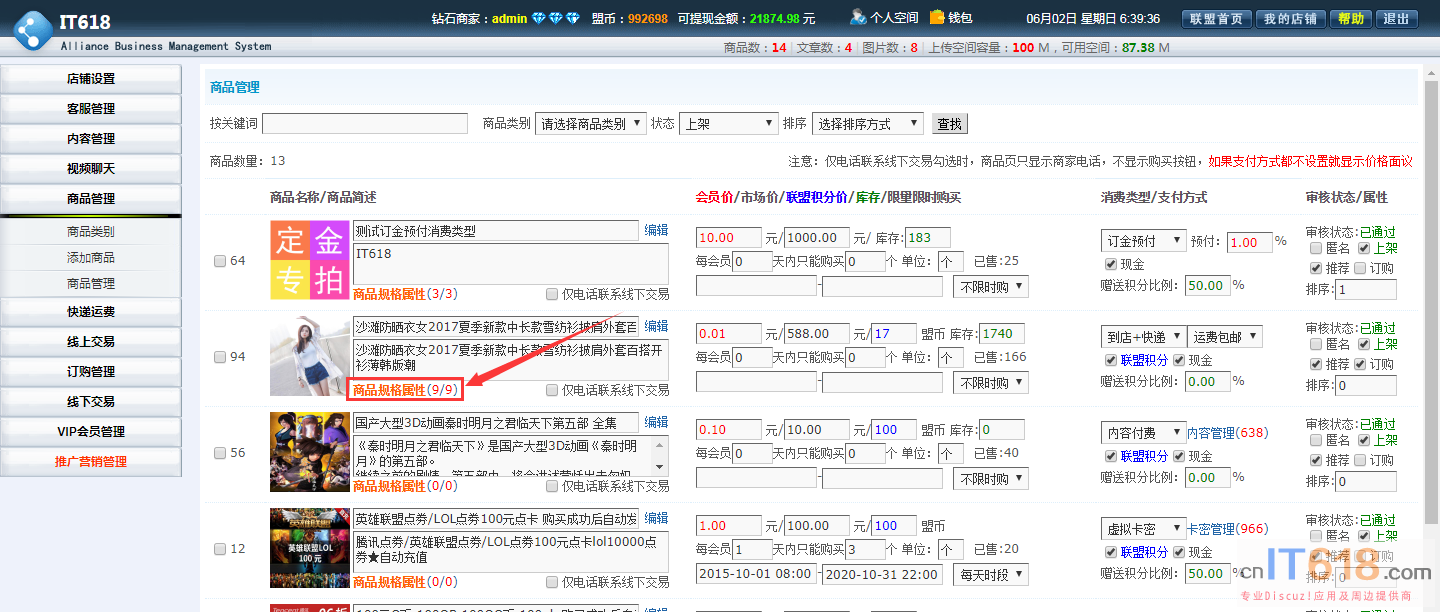The height and width of the screenshot is (612, 1440).
Task: Select checkbox for product 56
Action: (220, 453)
